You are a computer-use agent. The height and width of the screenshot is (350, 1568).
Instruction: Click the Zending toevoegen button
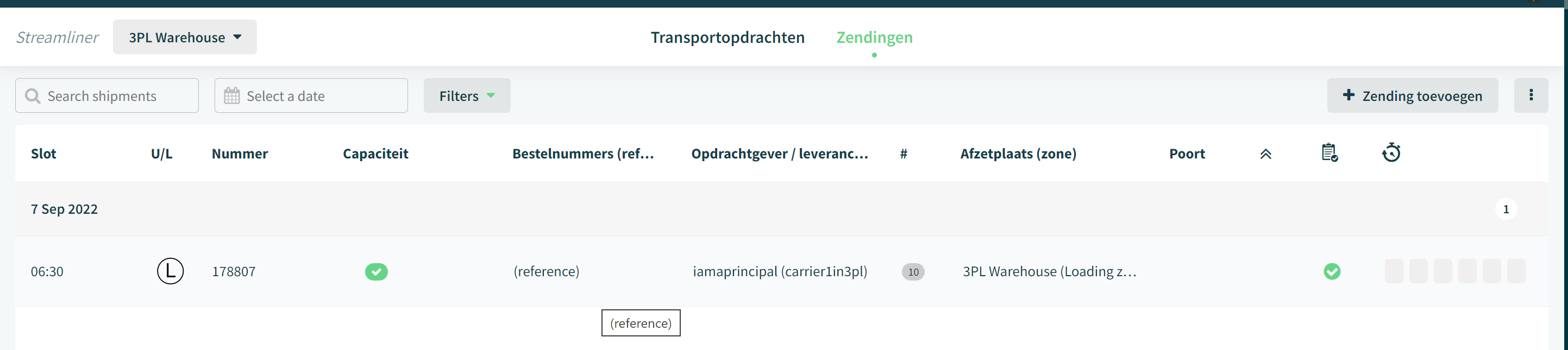pyautogui.click(x=1412, y=96)
